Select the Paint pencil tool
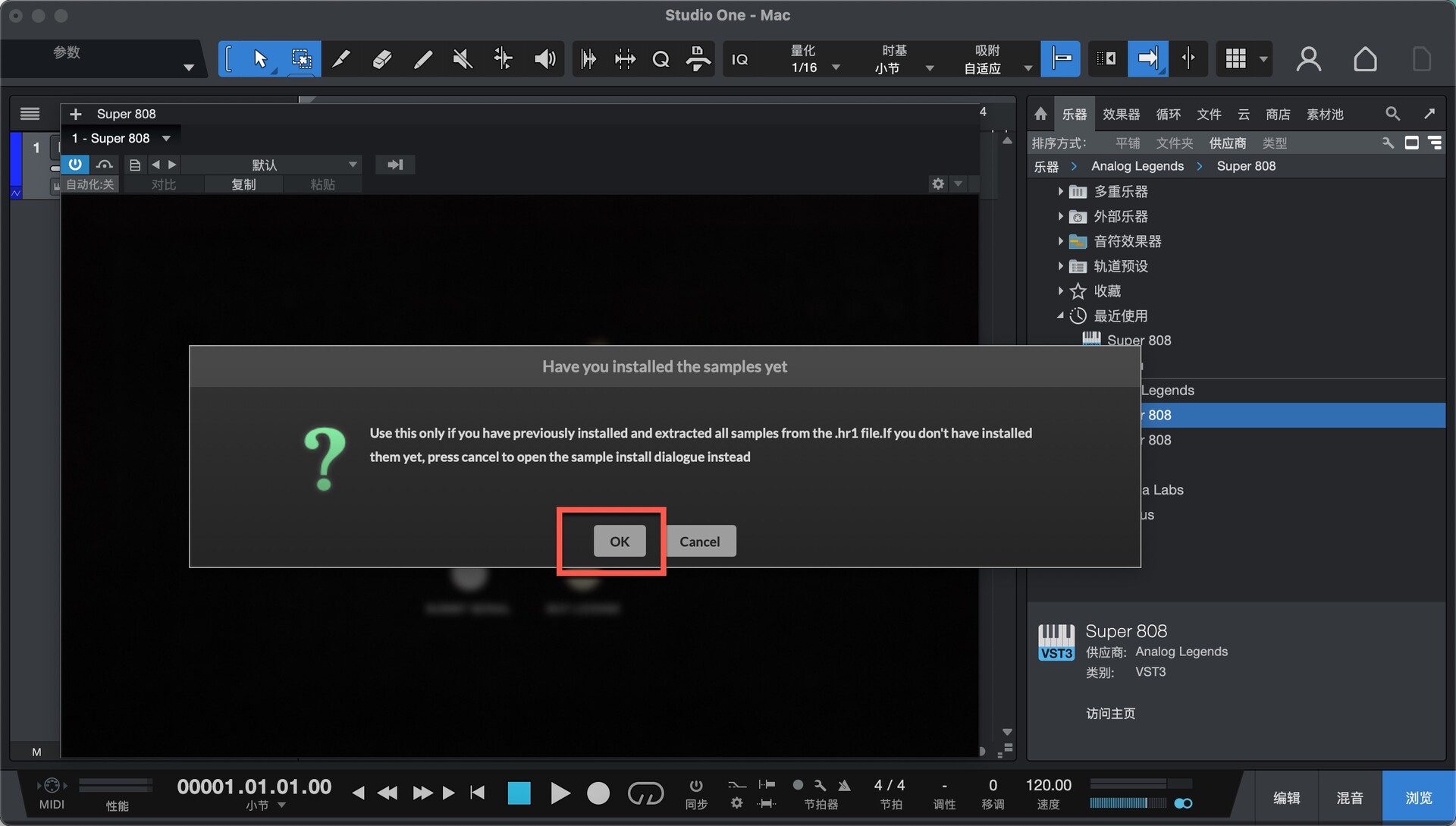1456x826 pixels. click(x=422, y=59)
